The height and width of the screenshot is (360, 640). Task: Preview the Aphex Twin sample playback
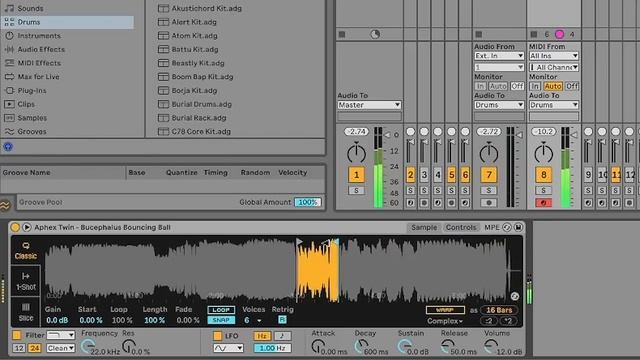click(27, 227)
